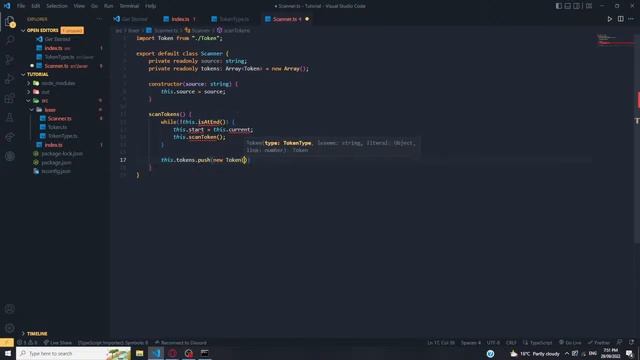Open Explorer panel ellipsis actions
The height and width of the screenshot is (360, 640).
(99, 19)
